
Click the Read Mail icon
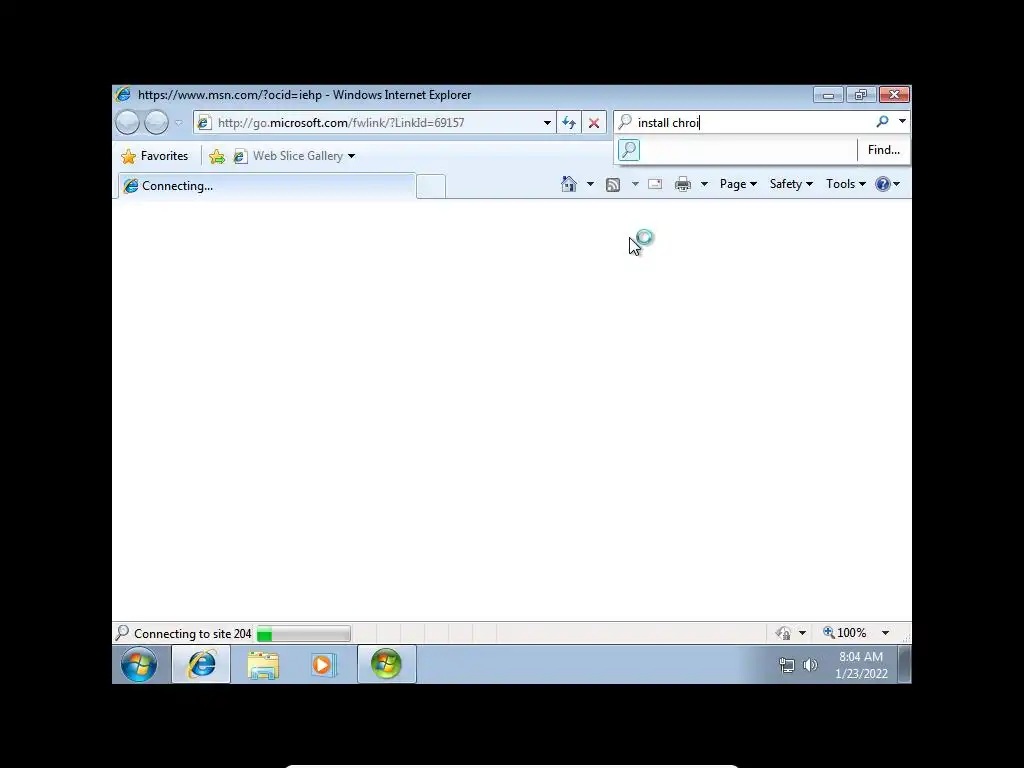point(655,184)
